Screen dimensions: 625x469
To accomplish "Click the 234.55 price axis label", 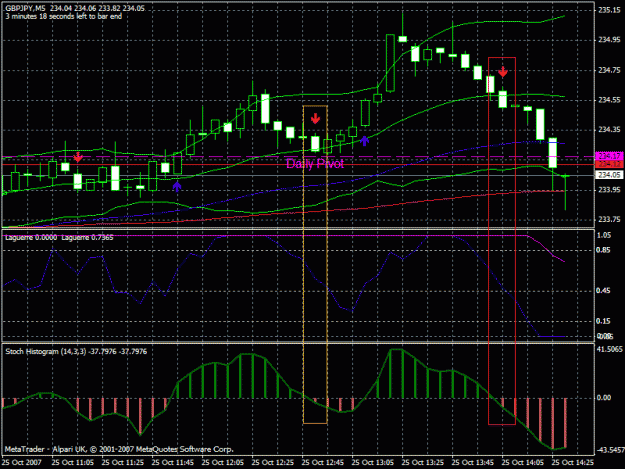I will (x=609, y=100).
